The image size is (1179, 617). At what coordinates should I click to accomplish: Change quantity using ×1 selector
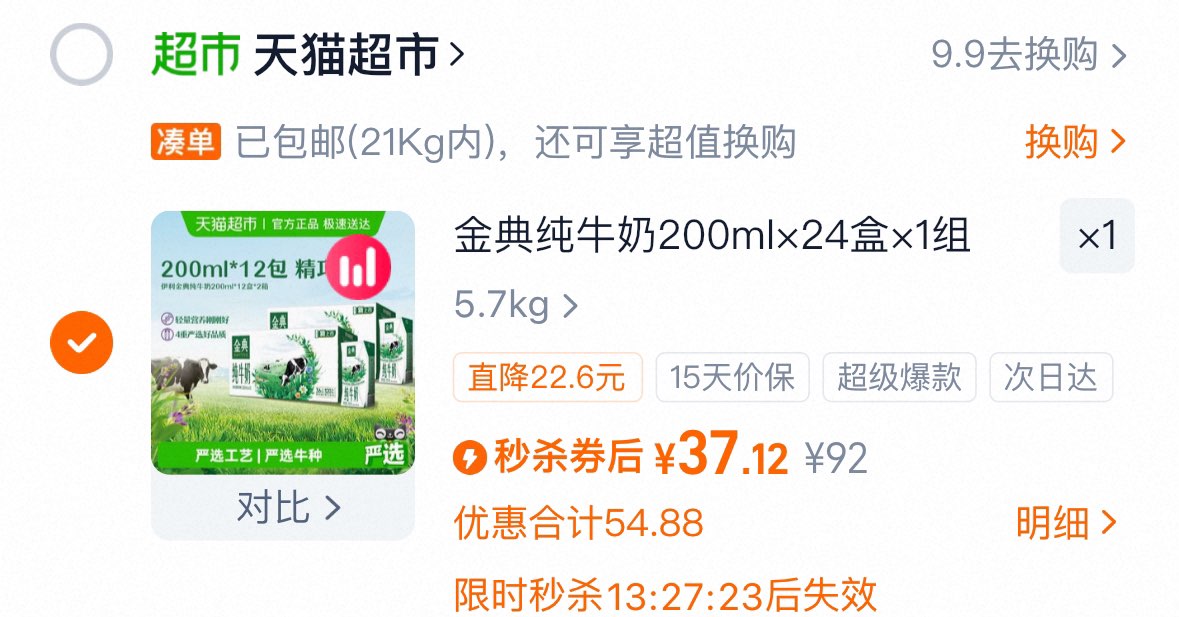[x=1097, y=236]
